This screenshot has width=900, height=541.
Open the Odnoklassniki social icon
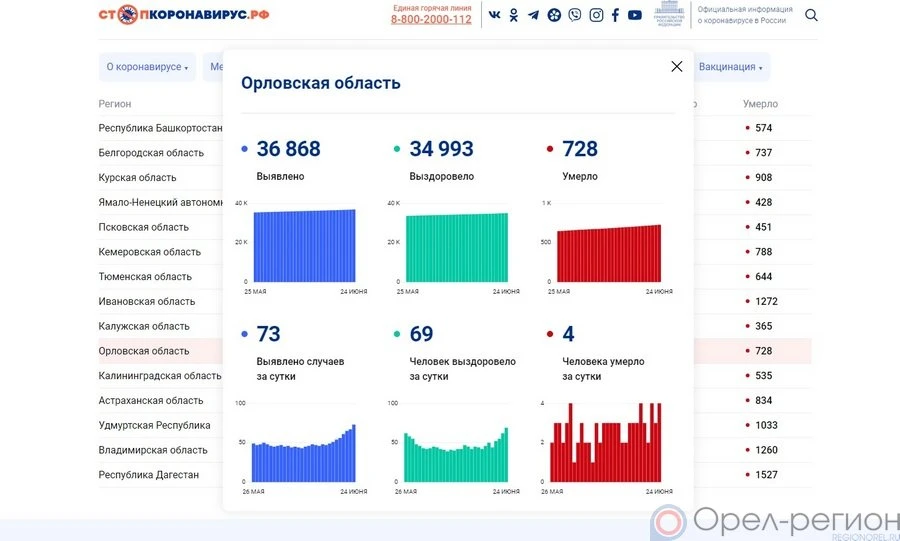pos(514,15)
